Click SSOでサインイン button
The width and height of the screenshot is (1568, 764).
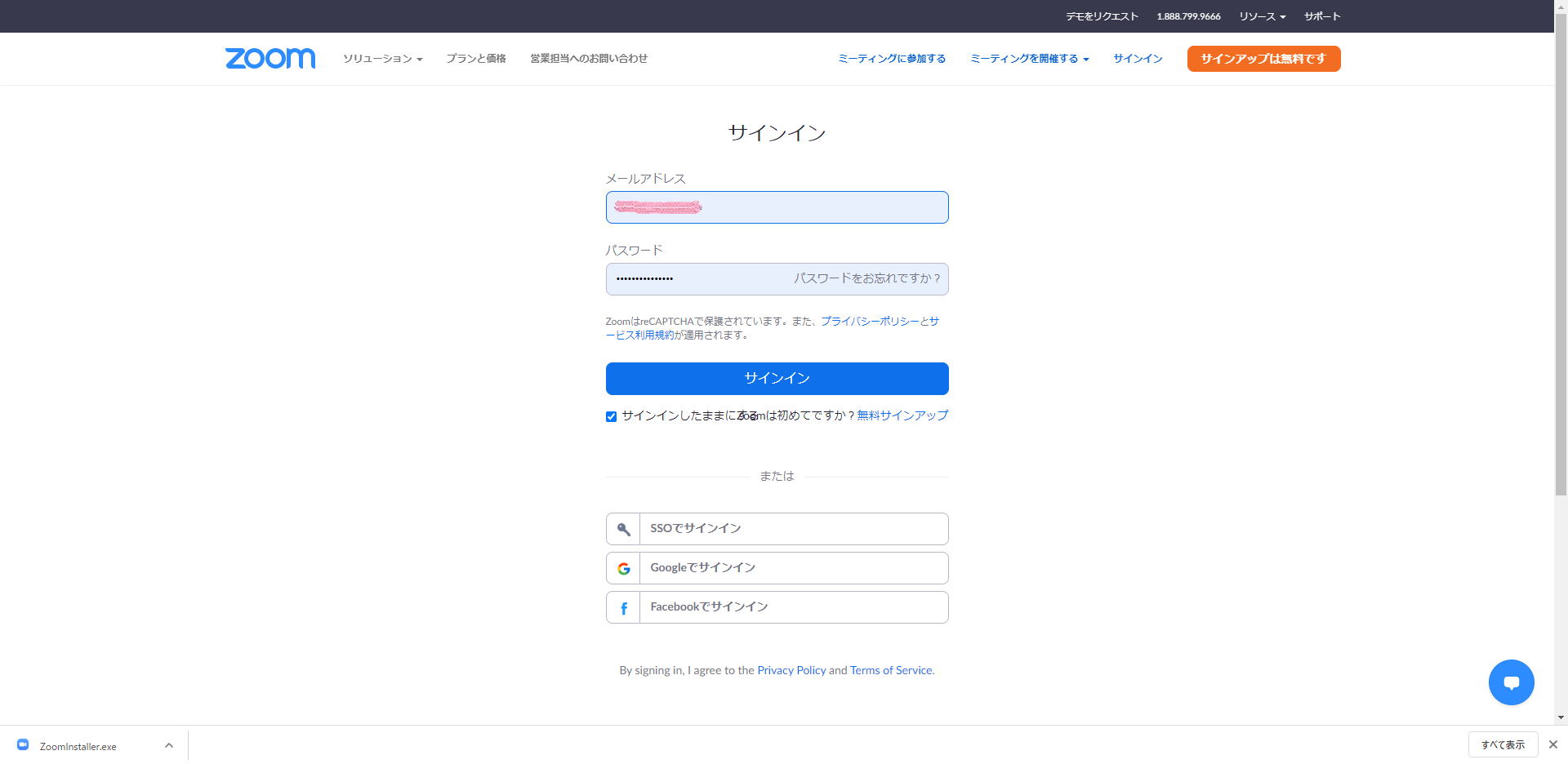click(777, 529)
